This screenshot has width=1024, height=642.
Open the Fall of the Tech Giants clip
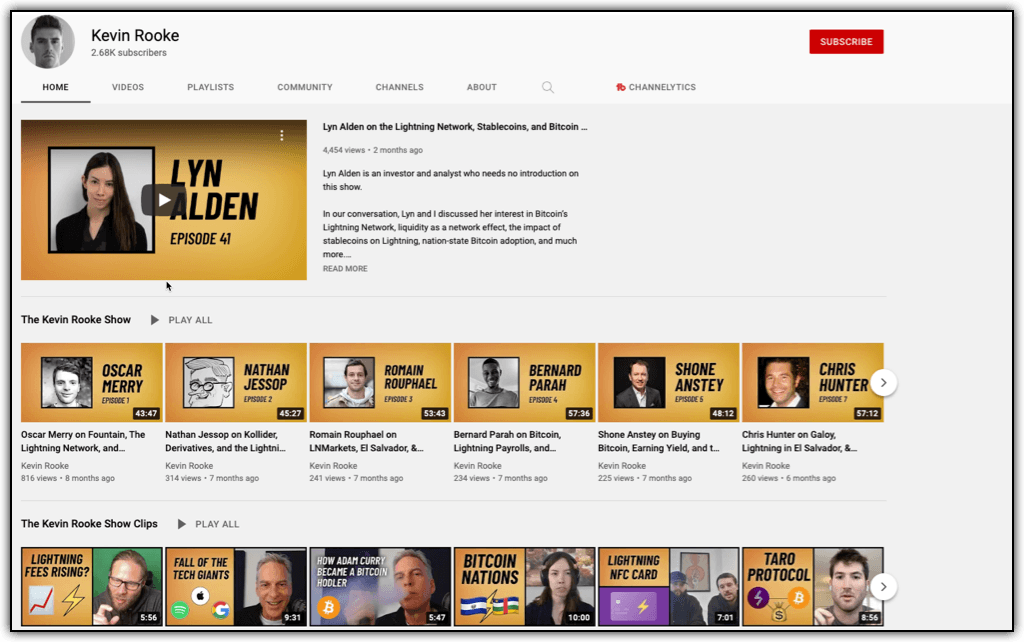[236, 586]
